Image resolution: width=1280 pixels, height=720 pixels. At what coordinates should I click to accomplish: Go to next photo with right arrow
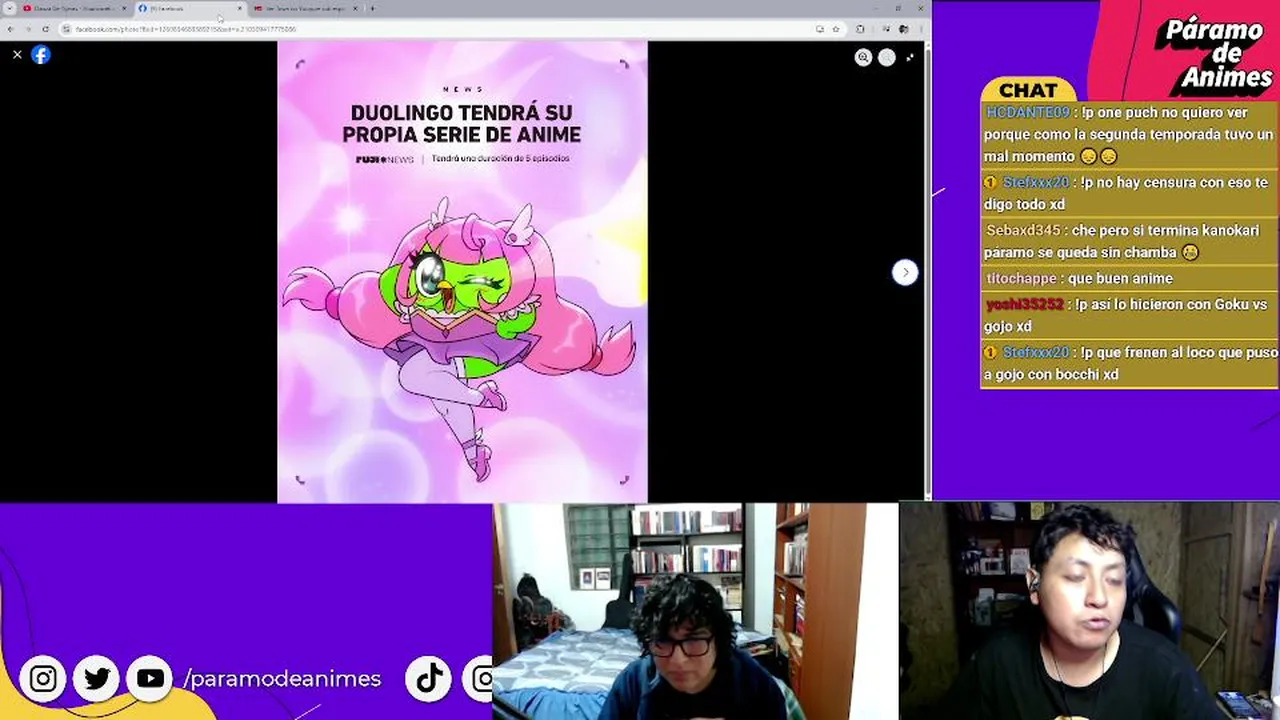pyautogui.click(x=905, y=273)
